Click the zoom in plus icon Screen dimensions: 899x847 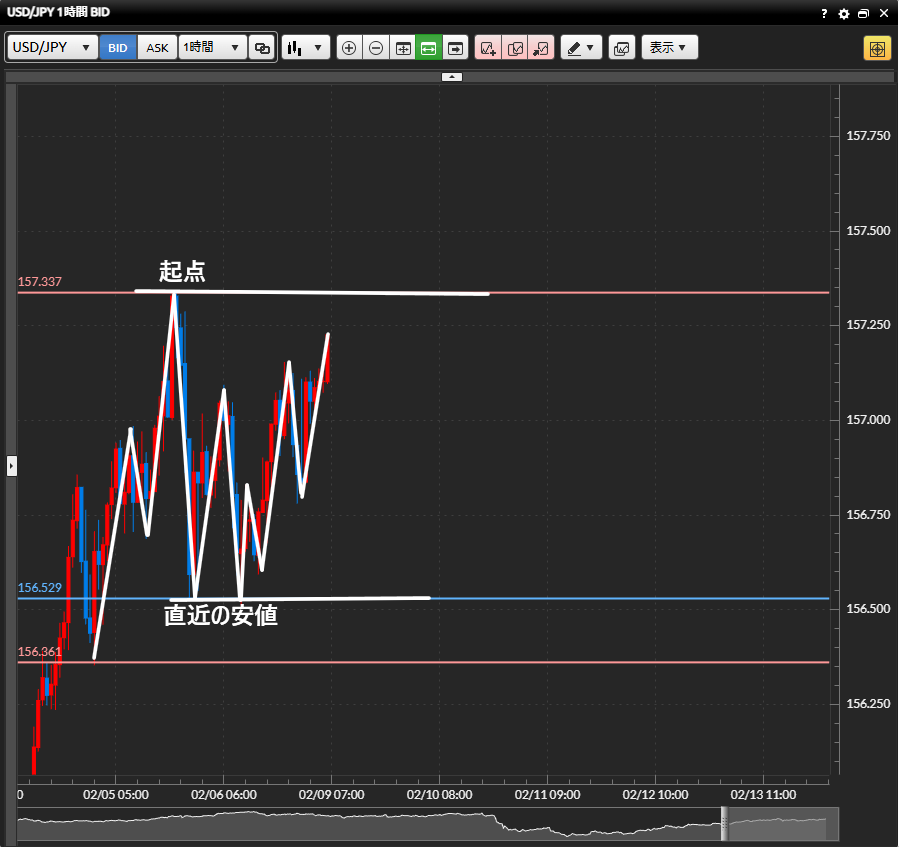349,48
